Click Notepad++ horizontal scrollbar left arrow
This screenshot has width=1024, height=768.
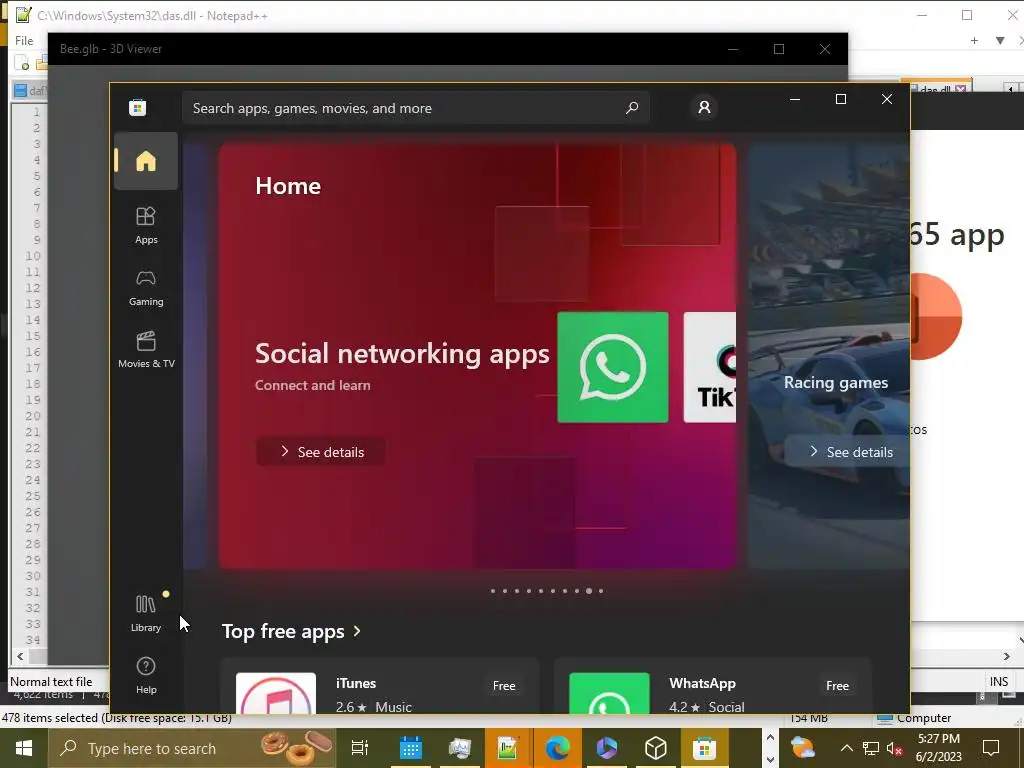click(x=20, y=656)
